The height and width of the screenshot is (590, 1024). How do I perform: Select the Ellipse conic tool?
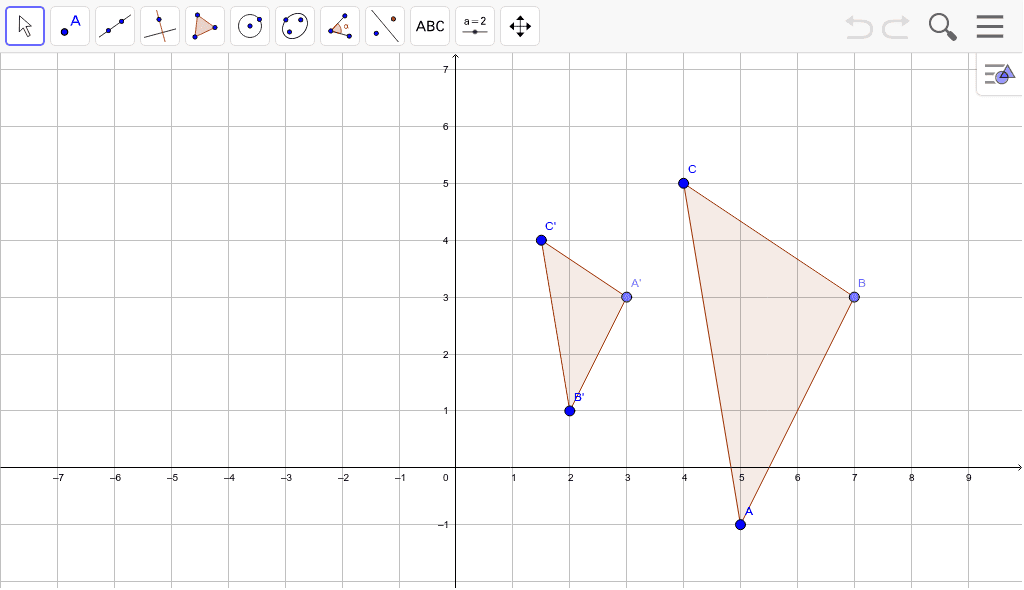click(x=295, y=26)
